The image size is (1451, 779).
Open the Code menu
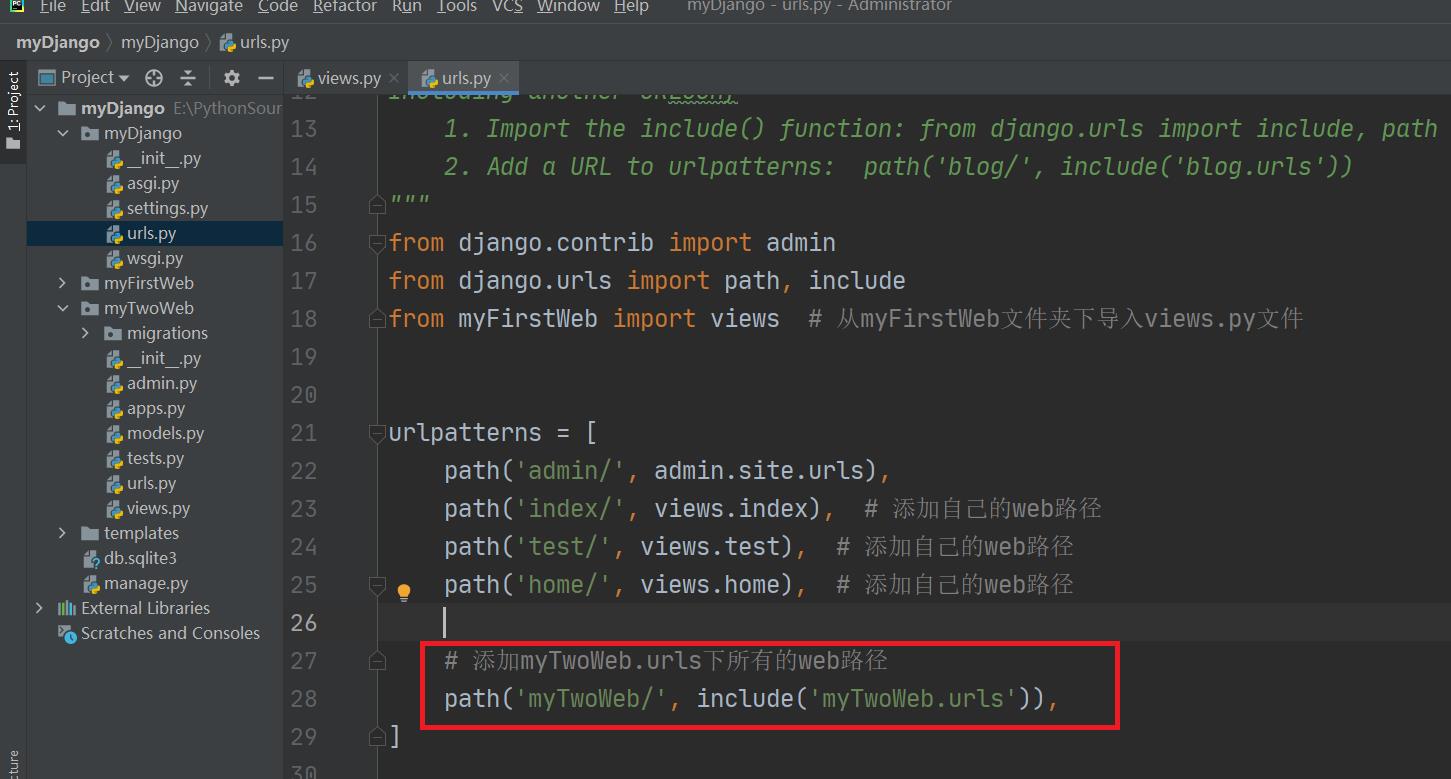[278, 6]
